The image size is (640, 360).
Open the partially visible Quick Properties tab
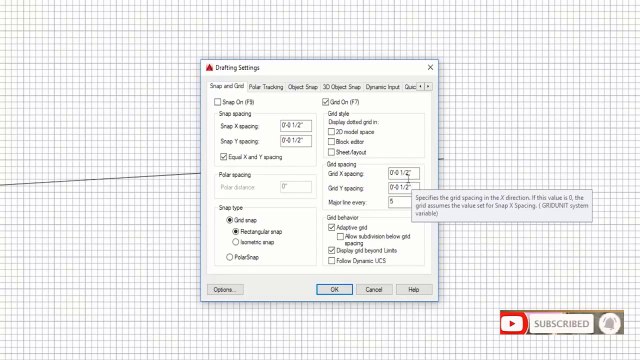(x=410, y=87)
